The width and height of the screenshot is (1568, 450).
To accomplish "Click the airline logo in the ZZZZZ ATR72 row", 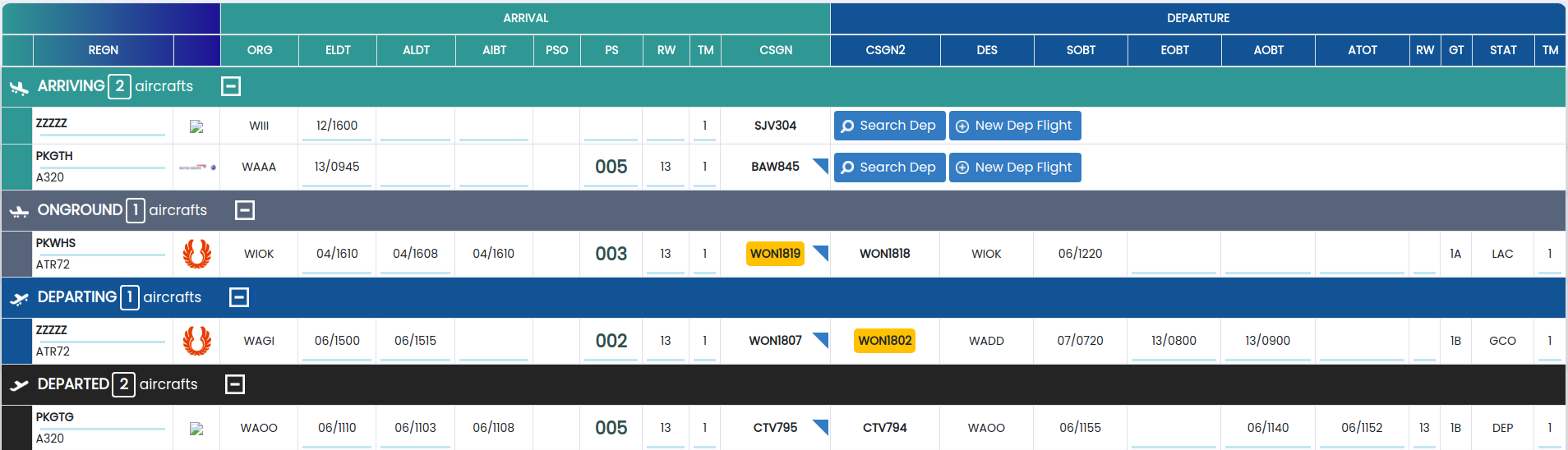I will point(196,341).
